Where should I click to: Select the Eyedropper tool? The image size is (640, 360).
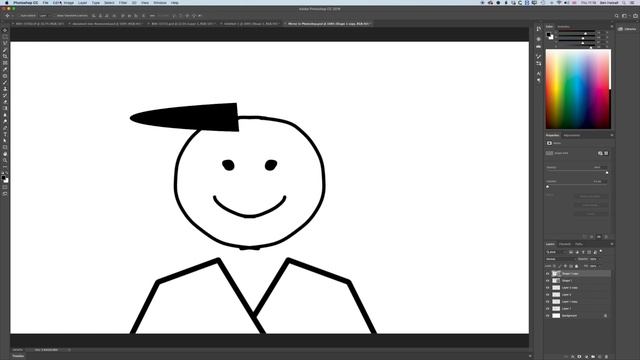pos(5,69)
